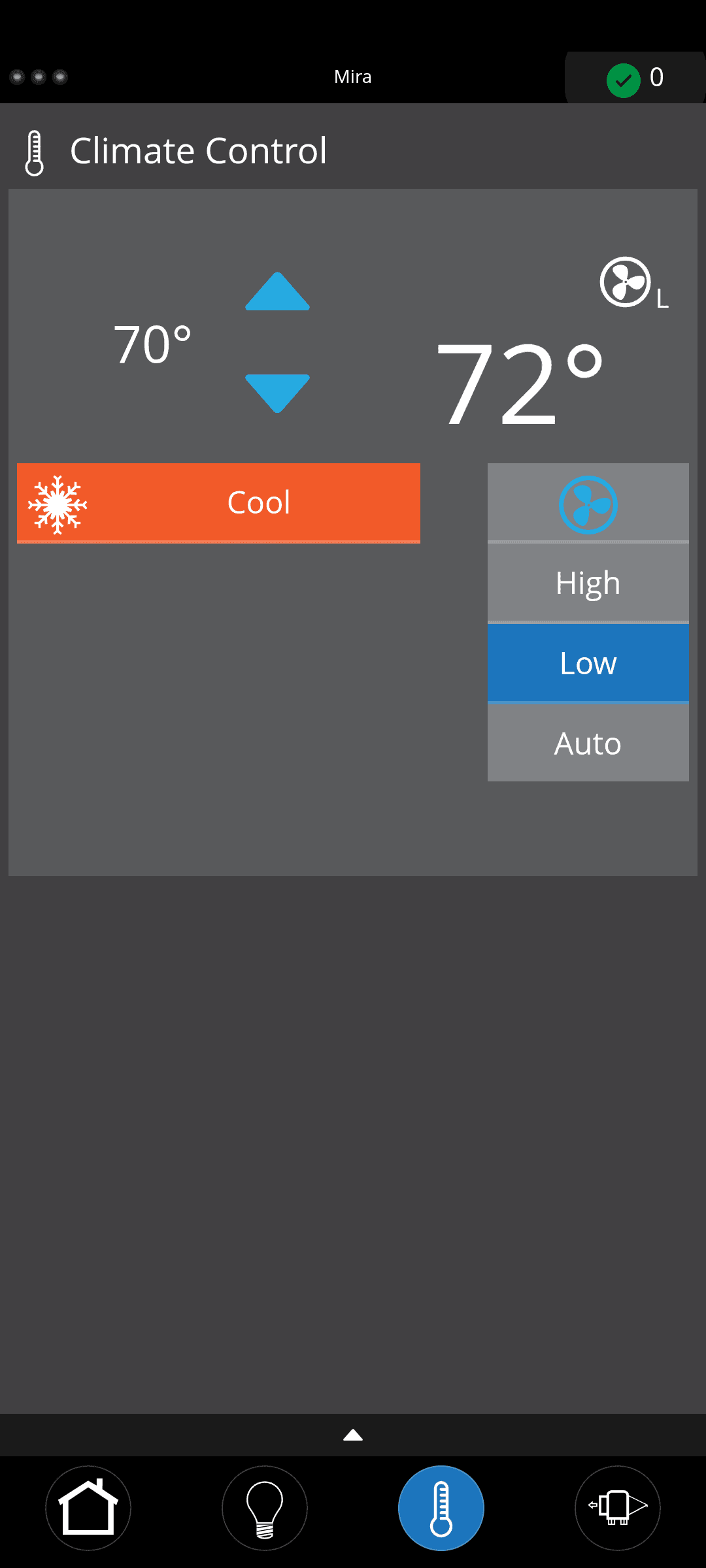Open the slide-out devices icon
Image resolution: width=706 pixels, height=1568 pixels.
pos(618,1508)
